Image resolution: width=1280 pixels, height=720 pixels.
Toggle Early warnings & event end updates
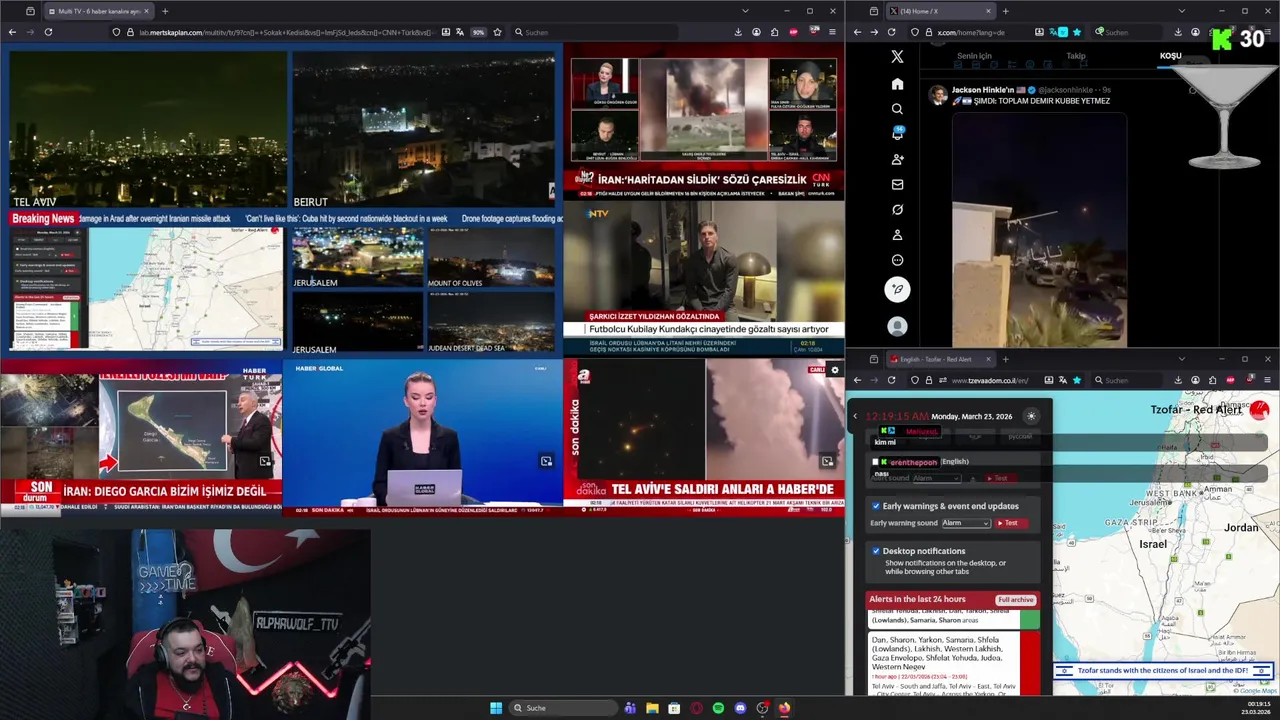click(x=876, y=506)
